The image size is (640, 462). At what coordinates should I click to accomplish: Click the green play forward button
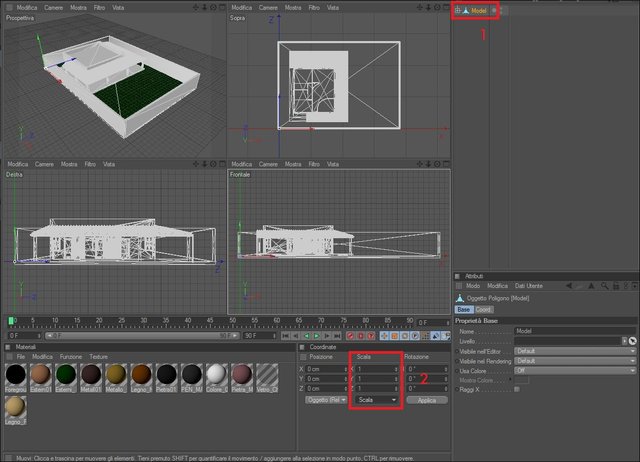point(316,335)
